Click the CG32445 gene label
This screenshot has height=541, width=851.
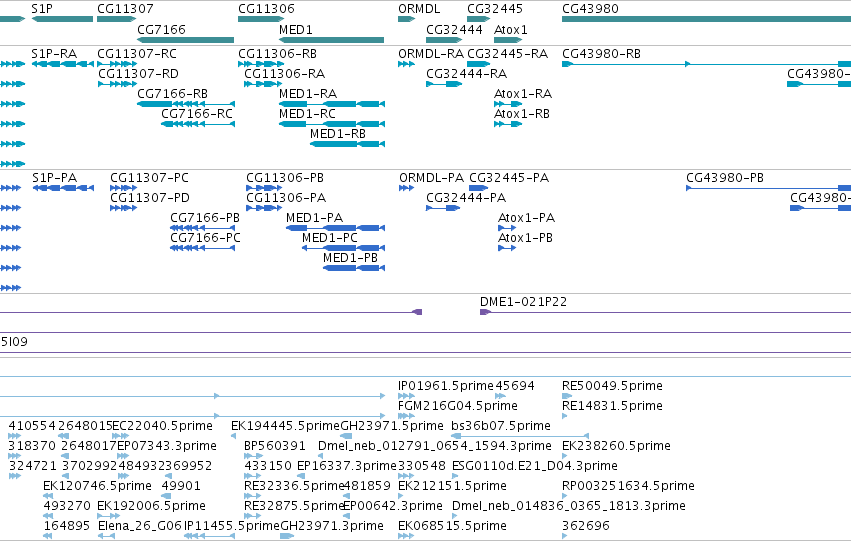[x=495, y=9]
